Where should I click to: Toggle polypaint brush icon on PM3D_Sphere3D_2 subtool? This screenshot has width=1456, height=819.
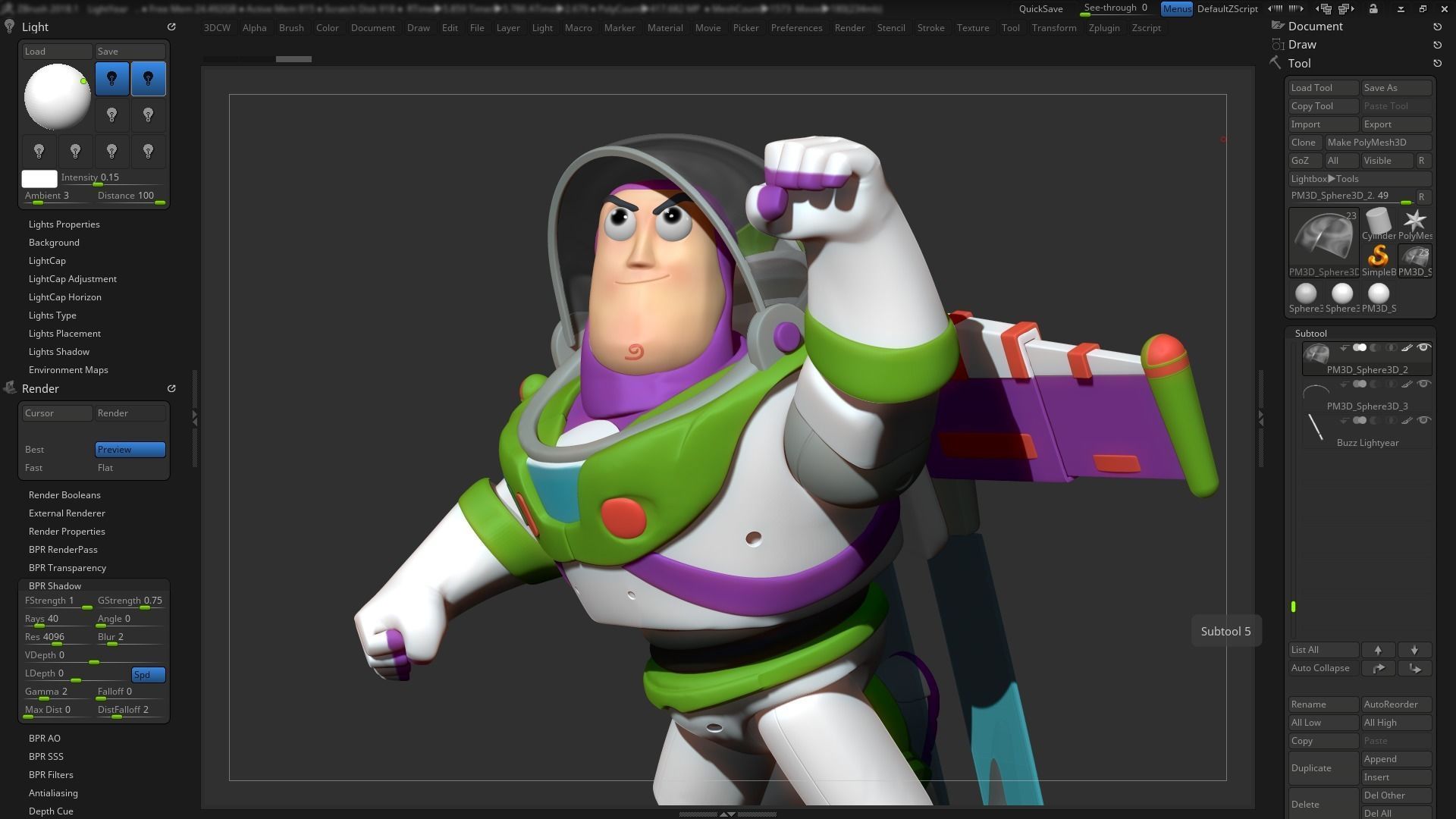click(x=1407, y=348)
